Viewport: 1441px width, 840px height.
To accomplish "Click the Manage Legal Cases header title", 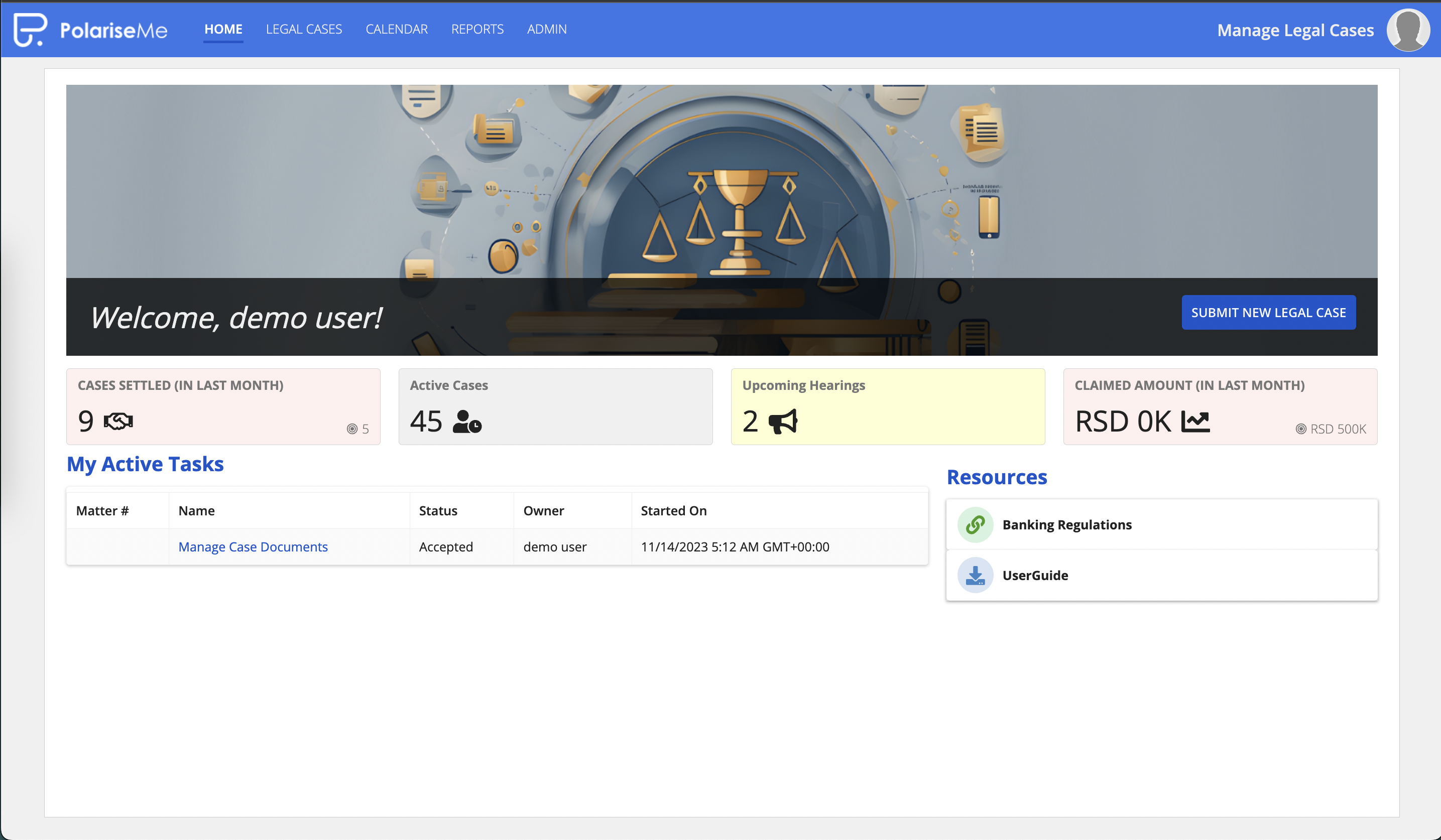I will point(1295,30).
